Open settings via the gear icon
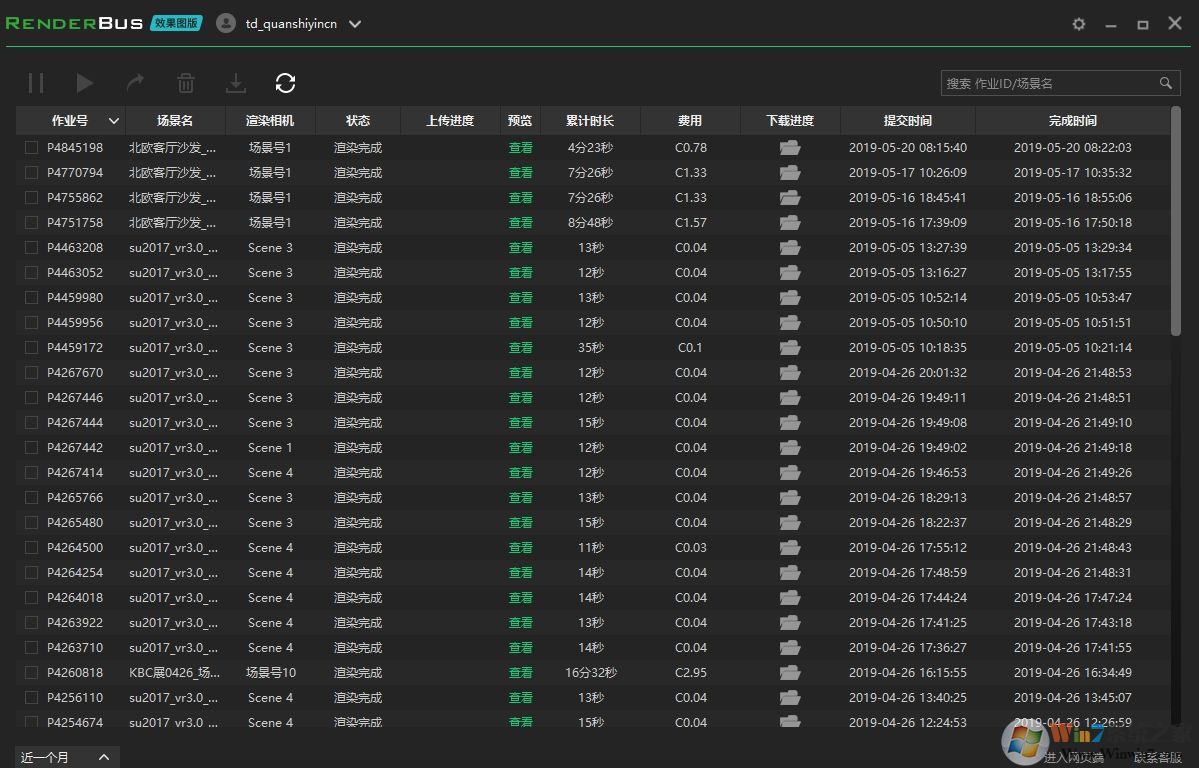This screenshot has height=768, width=1199. 1078,23
